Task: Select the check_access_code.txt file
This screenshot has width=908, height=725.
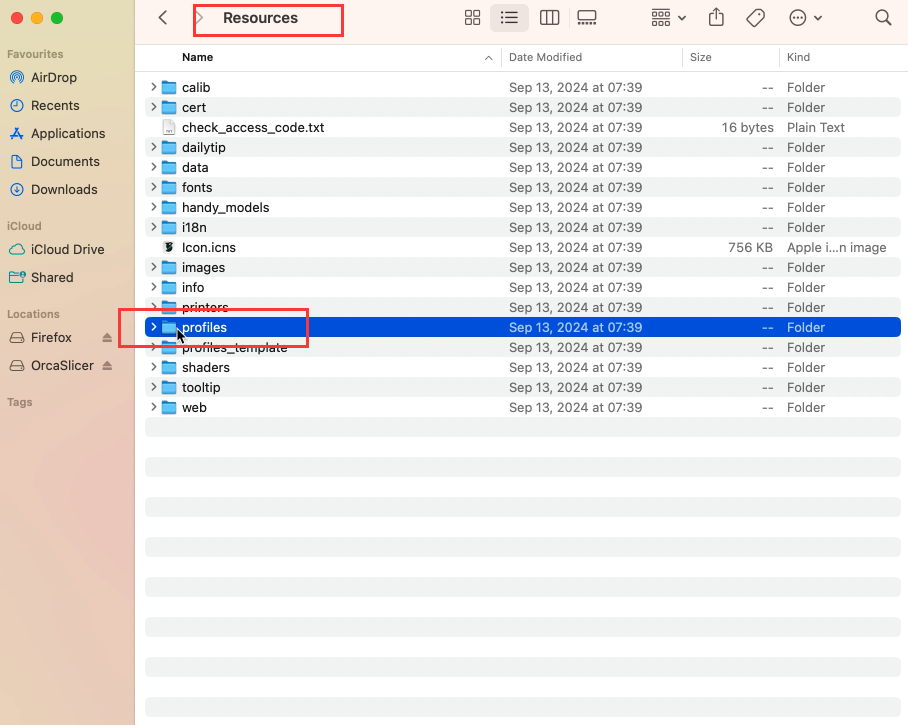Action: tap(252, 127)
